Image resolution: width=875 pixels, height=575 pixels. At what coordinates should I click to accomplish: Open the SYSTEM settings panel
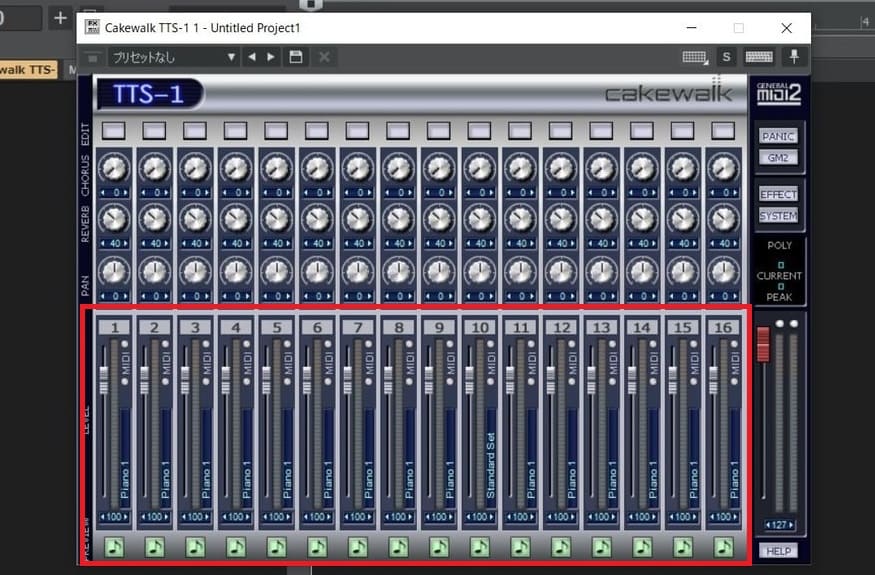tap(778, 215)
